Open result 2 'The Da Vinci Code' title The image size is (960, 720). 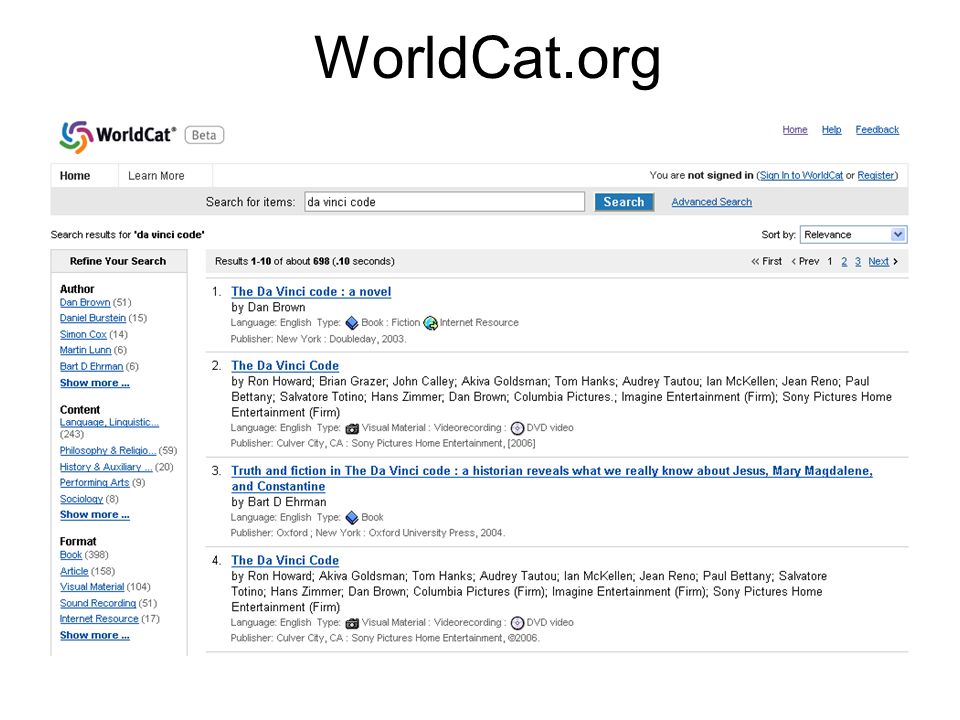(285, 366)
